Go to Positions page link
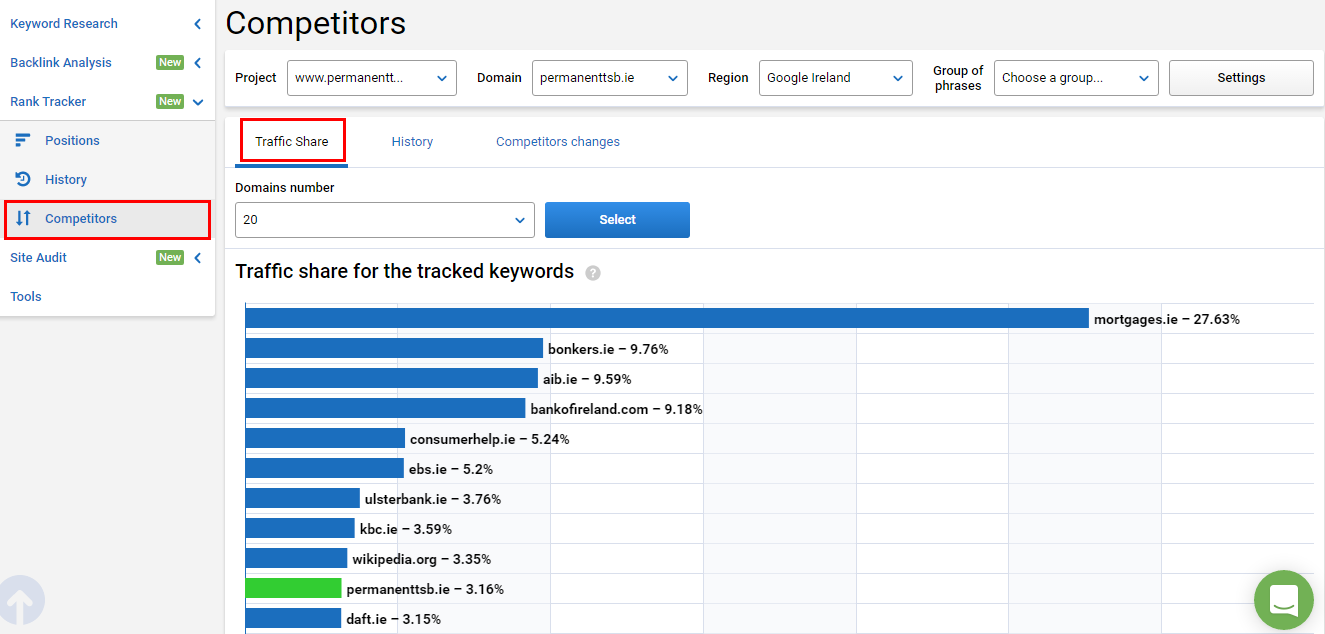 tap(72, 140)
